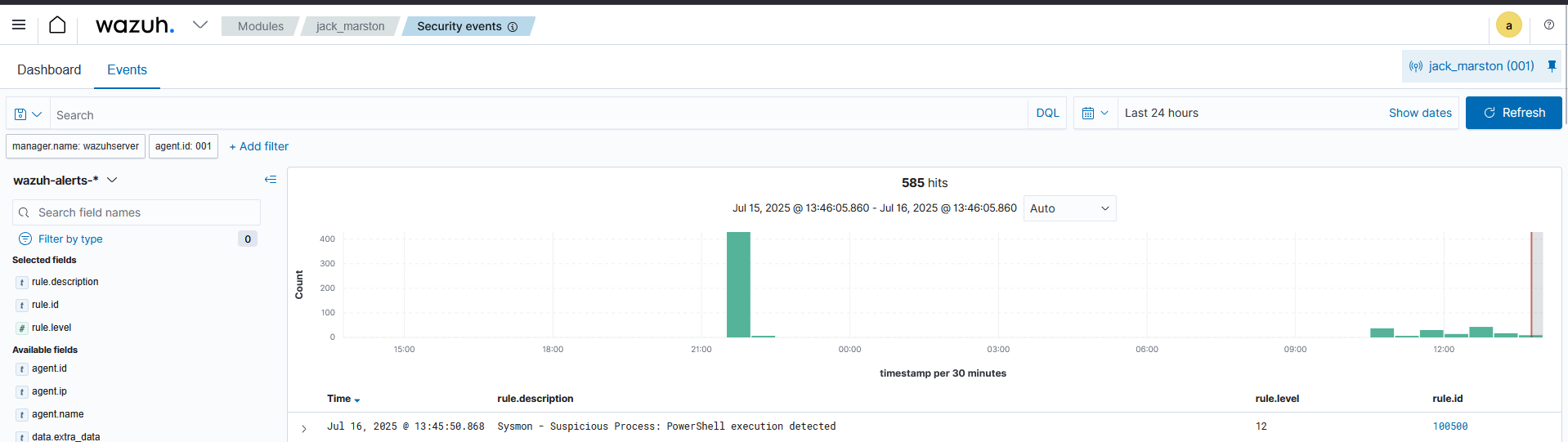Switch to the Dashboard tab
Screen dimensions: 1568x442
pos(49,70)
